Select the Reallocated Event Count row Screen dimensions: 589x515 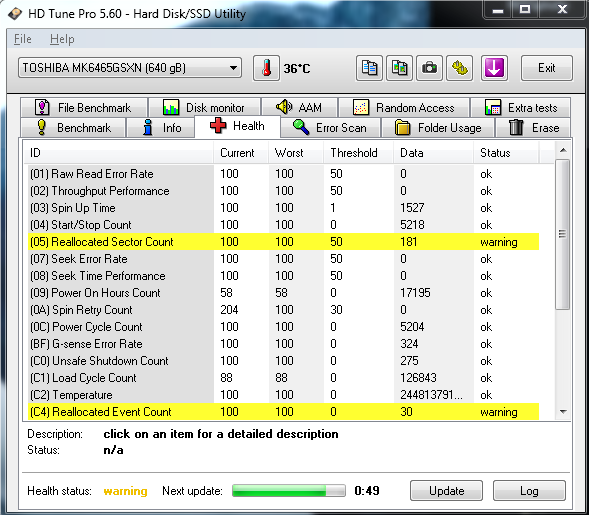pyautogui.click(x=284, y=412)
